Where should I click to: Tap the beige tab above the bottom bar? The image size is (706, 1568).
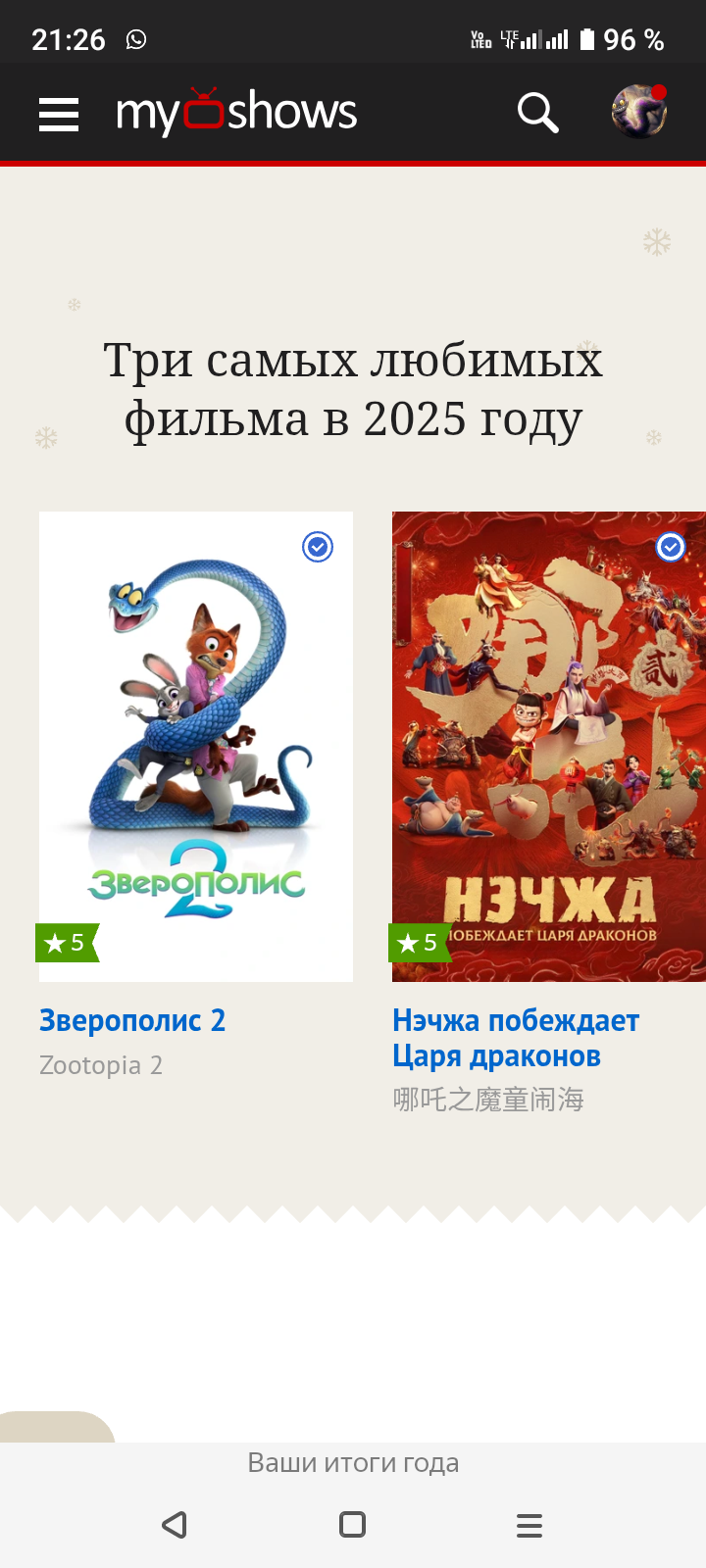[57, 1427]
